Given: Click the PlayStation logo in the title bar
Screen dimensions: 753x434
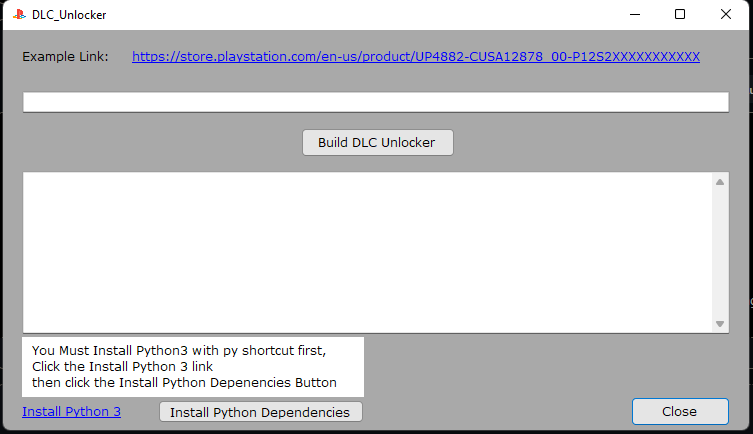Looking at the screenshot, I should 19,14.
